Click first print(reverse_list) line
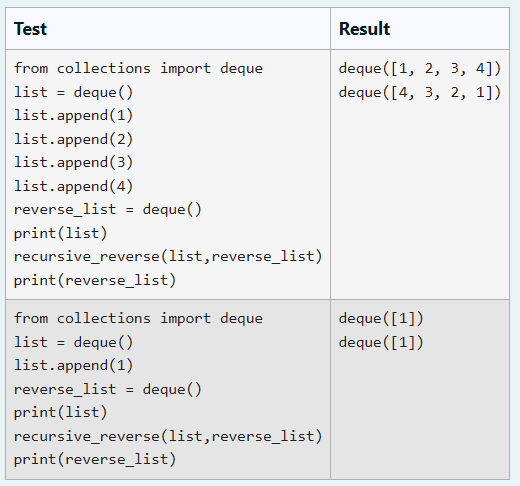 tap(95, 280)
